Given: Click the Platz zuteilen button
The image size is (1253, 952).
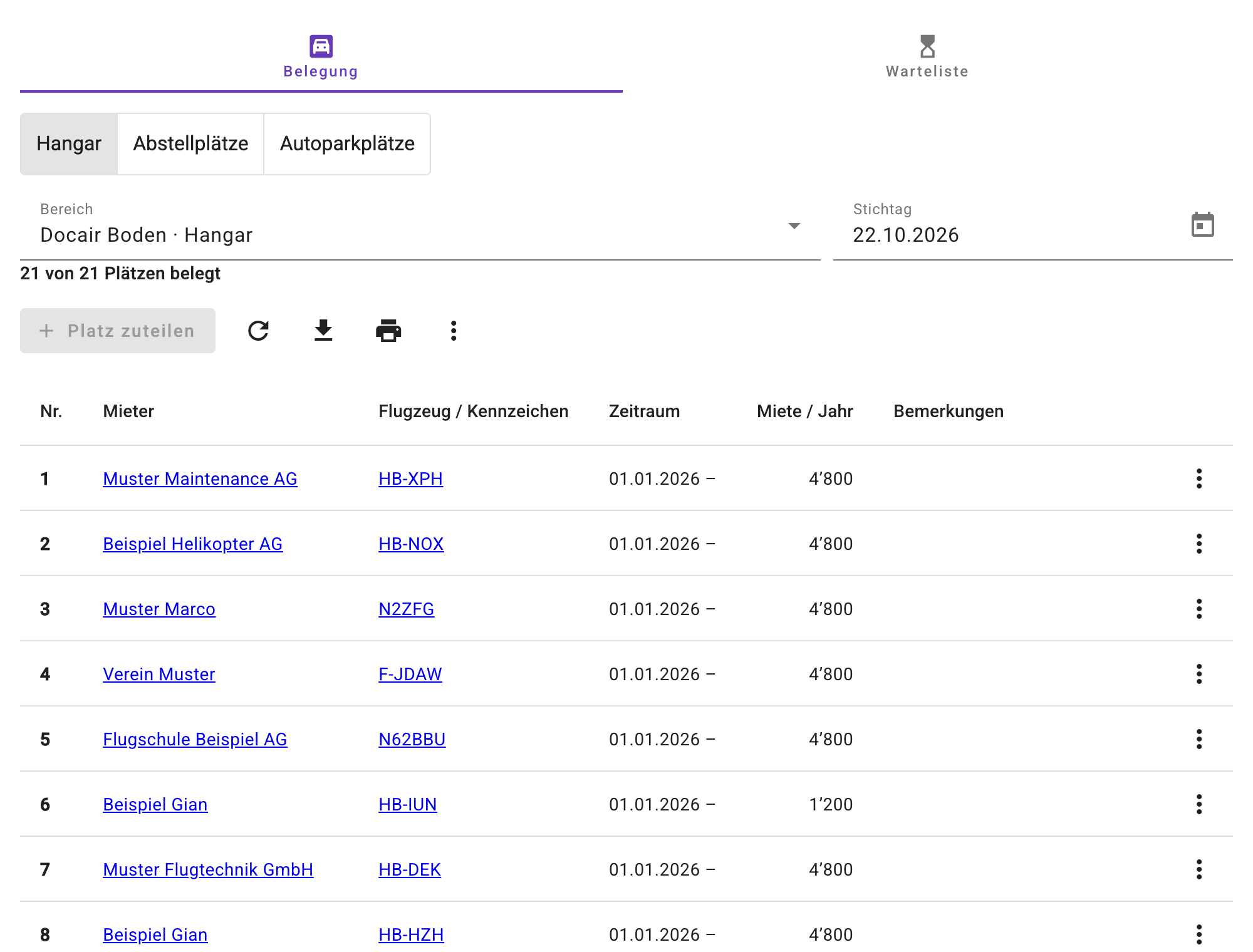Looking at the screenshot, I should tap(118, 331).
